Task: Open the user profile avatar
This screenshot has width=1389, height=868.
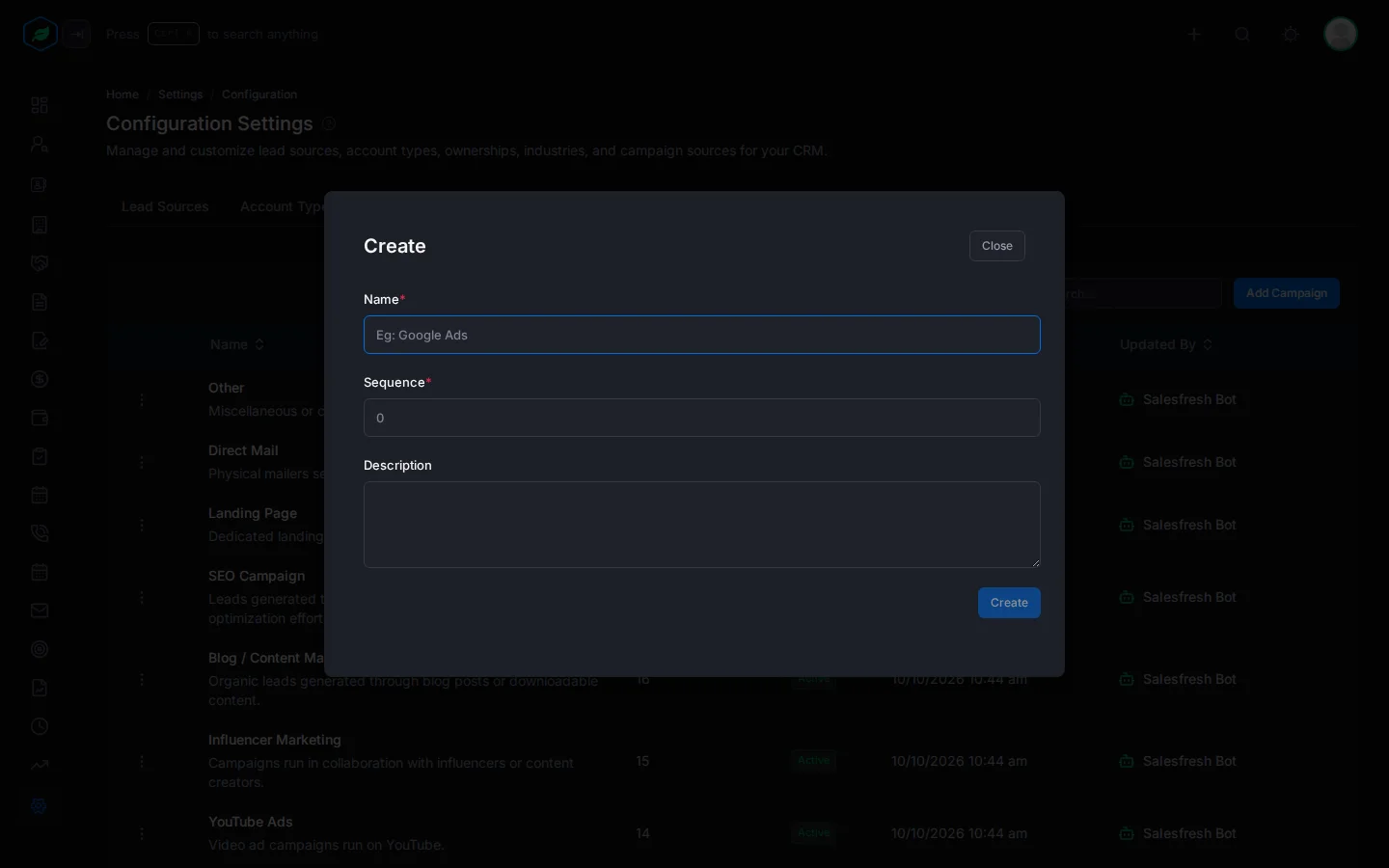Action: (1341, 35)
